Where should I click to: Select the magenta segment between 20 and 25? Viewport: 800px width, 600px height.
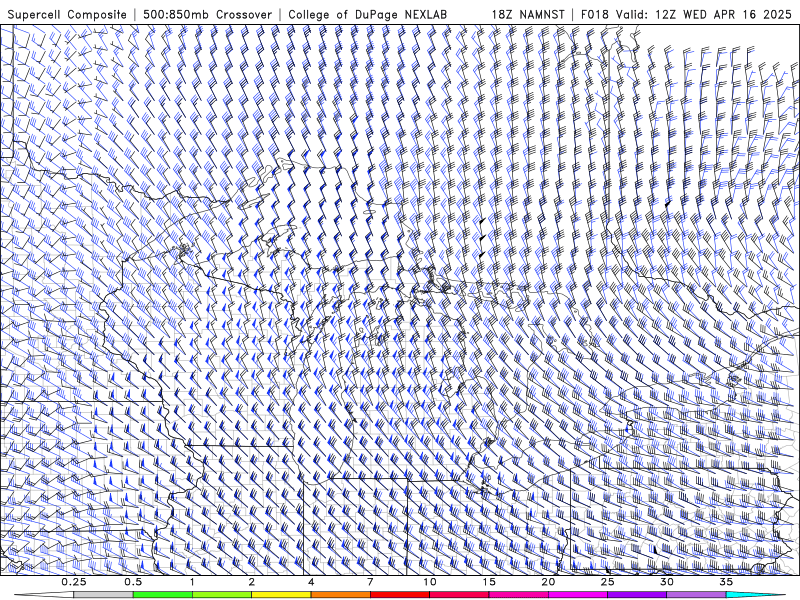(578, 595)
